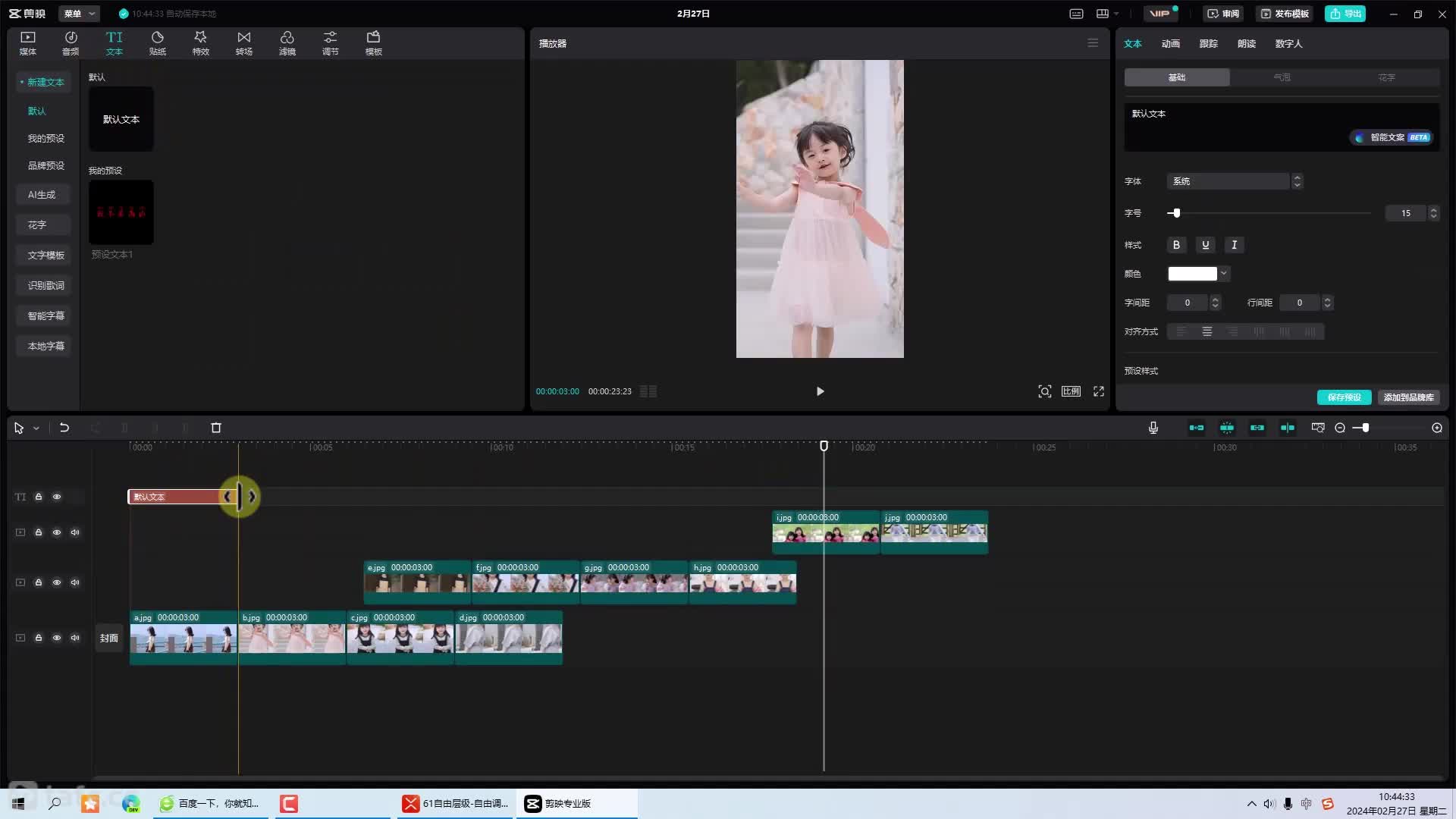The image size is (1456, 819).
Task: Click the VIP badge
Action: 1160,14
